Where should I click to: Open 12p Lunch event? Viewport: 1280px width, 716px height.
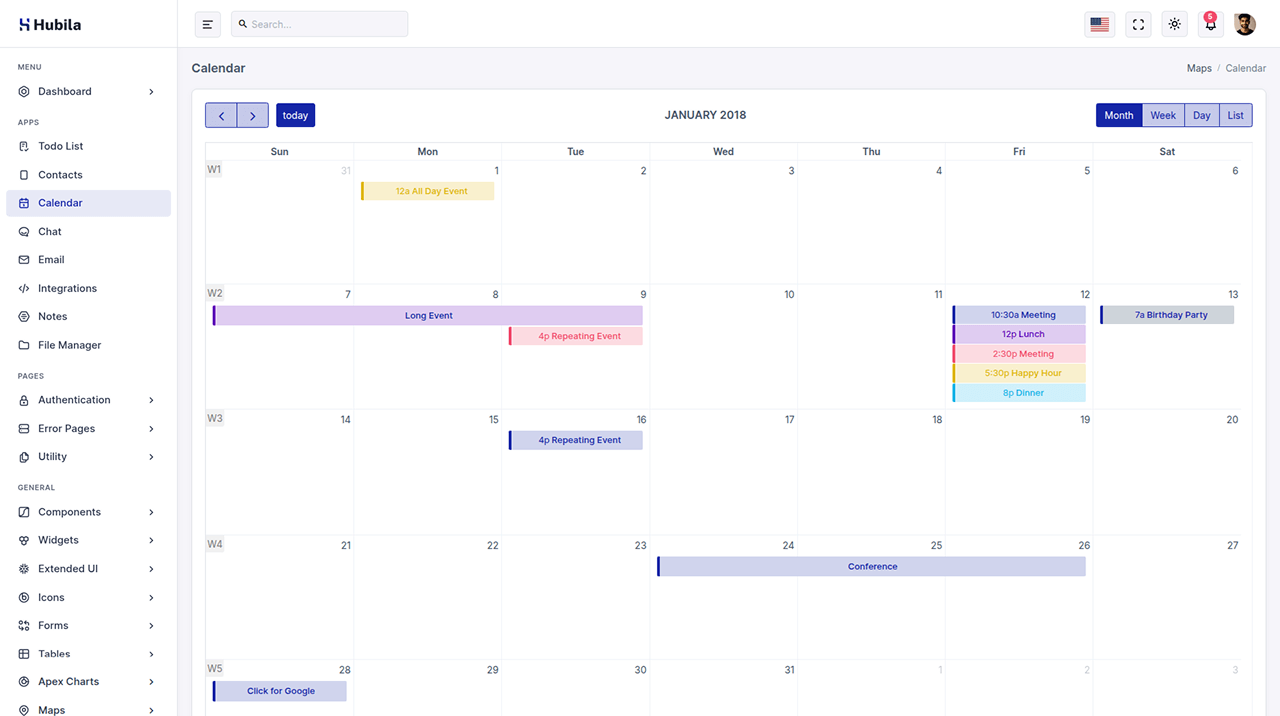click(1019, 334)
